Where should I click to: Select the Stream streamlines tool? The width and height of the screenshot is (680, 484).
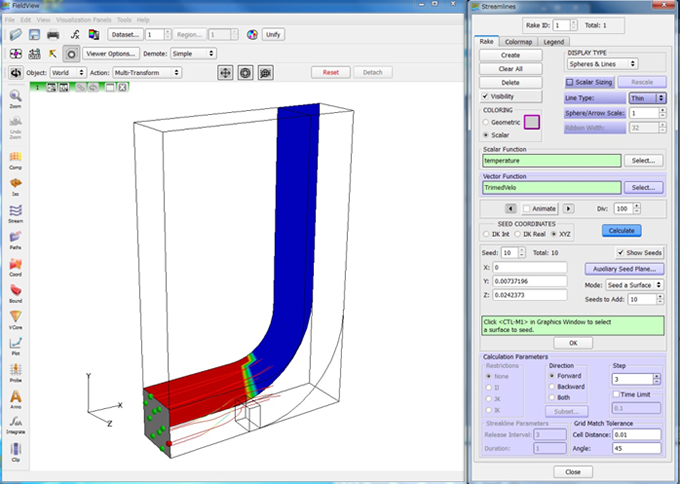coord(16,211)
